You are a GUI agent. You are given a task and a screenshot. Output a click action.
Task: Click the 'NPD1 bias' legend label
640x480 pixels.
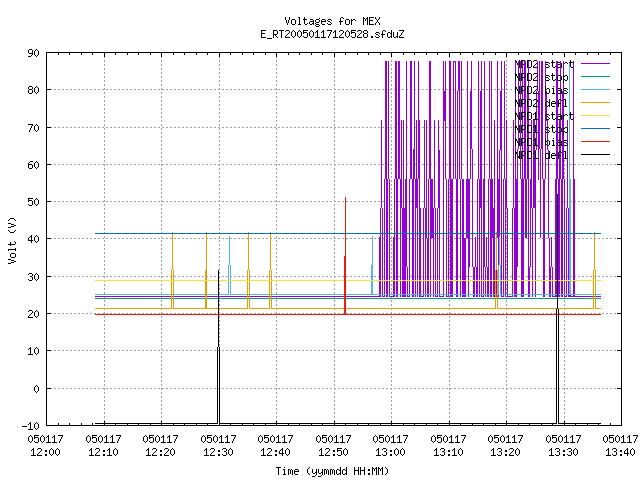click(541, 142)
